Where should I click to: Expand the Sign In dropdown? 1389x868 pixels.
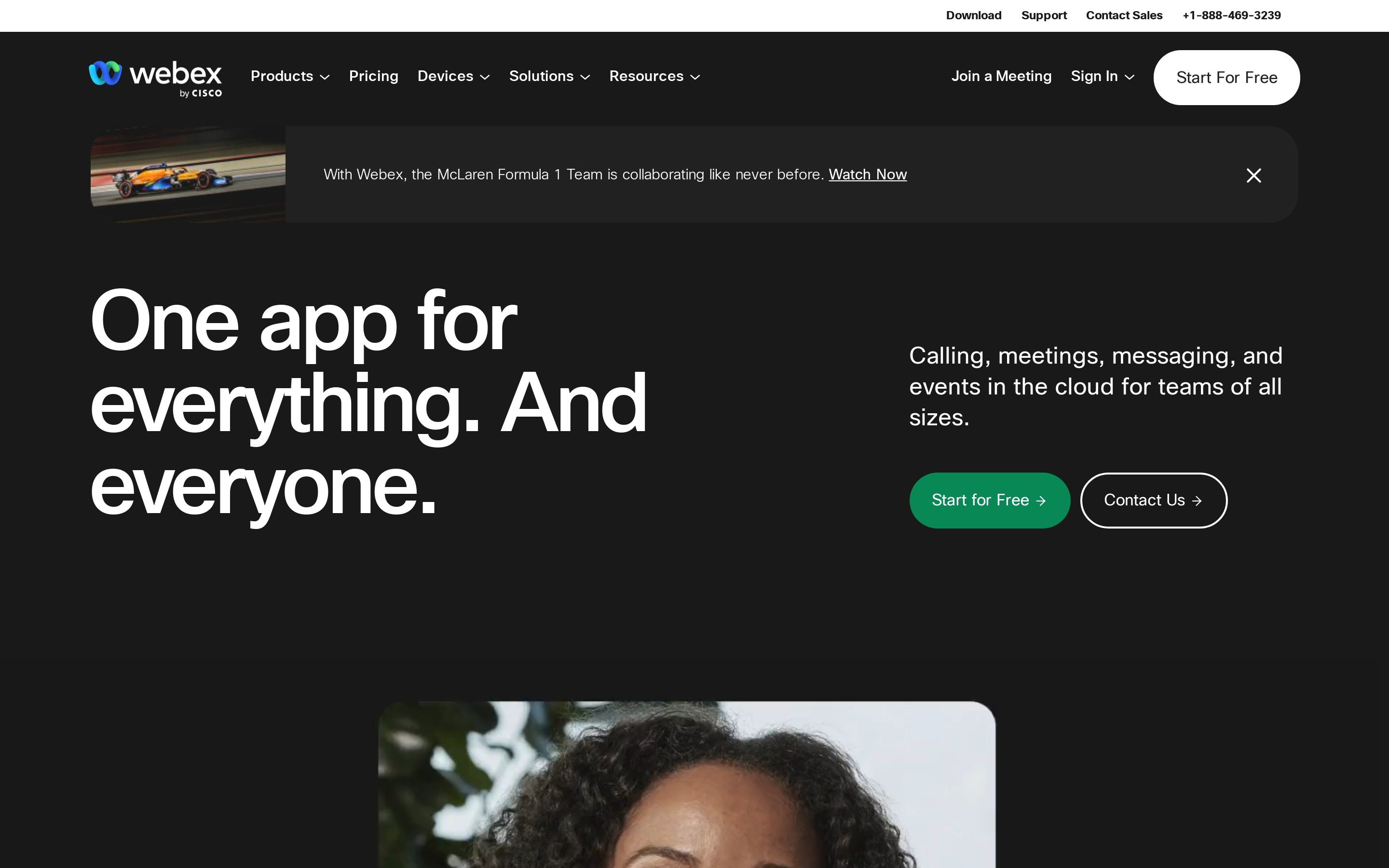(1102, 76)
